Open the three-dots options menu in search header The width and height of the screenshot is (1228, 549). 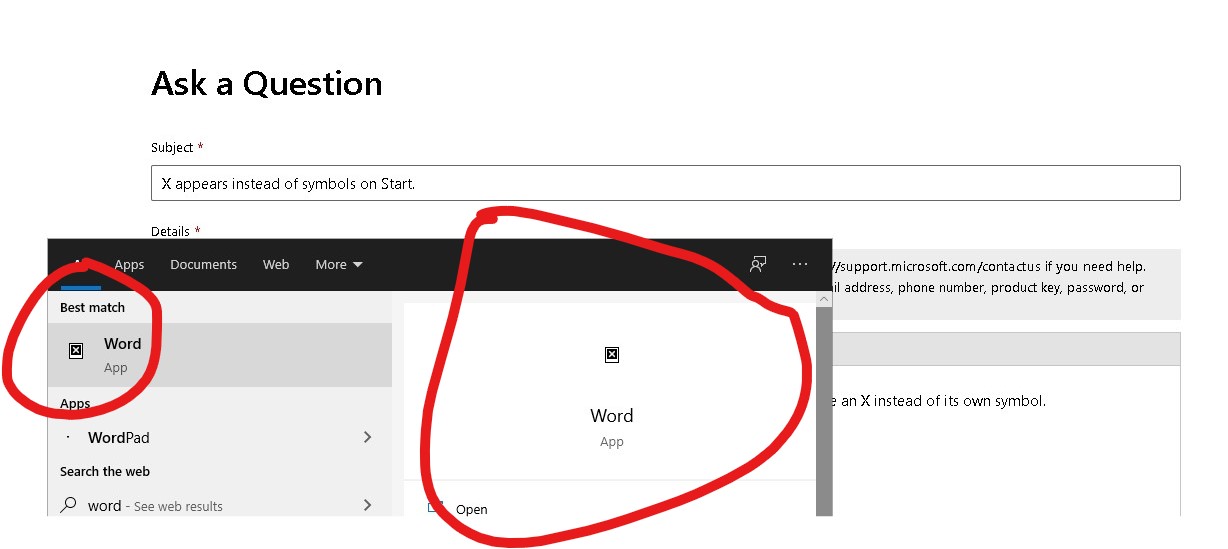[x=799, y=264]
